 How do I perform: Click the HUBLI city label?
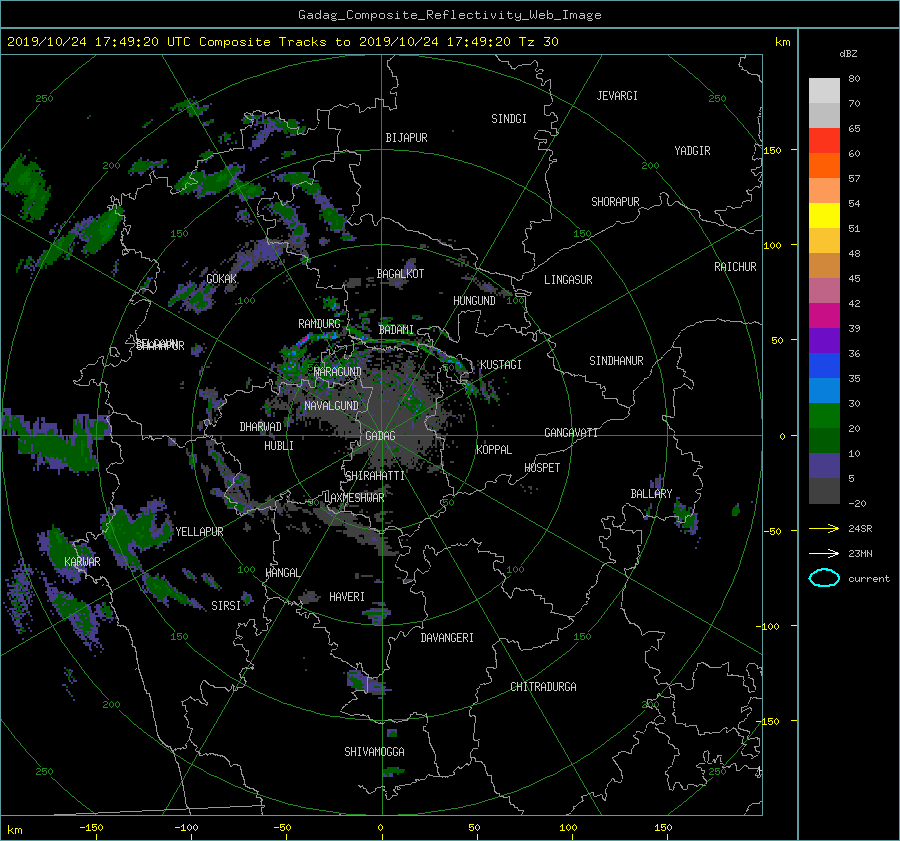(279, 446)
